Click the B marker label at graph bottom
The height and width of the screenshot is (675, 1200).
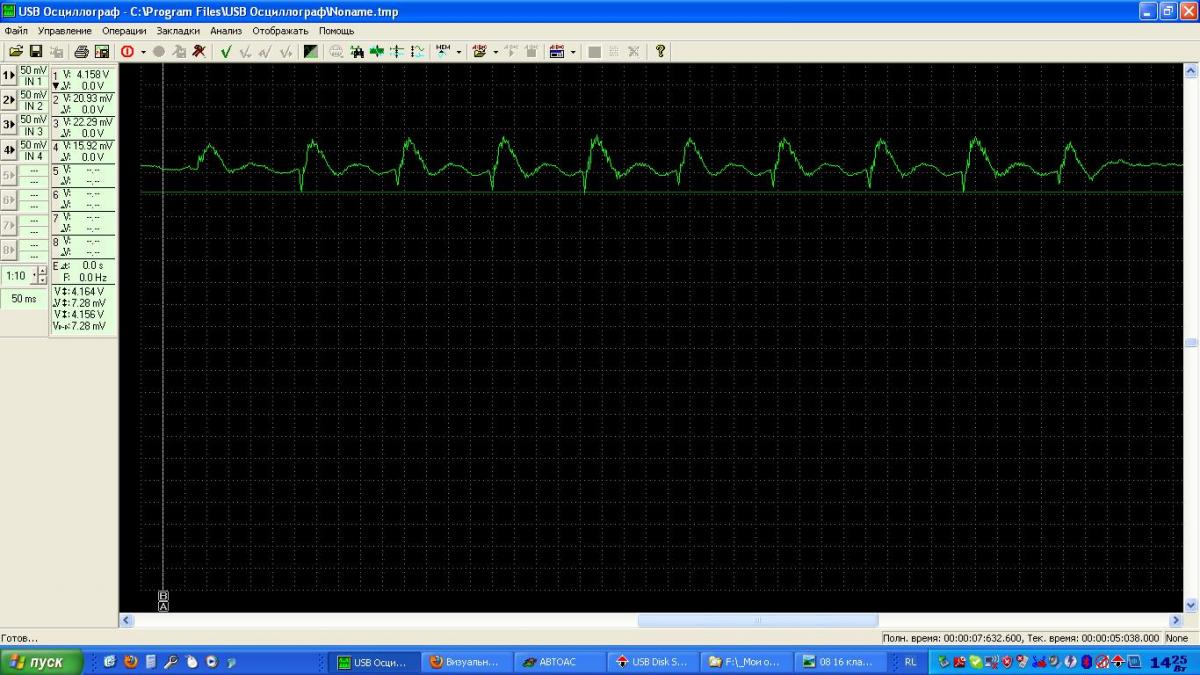(164, 596)
